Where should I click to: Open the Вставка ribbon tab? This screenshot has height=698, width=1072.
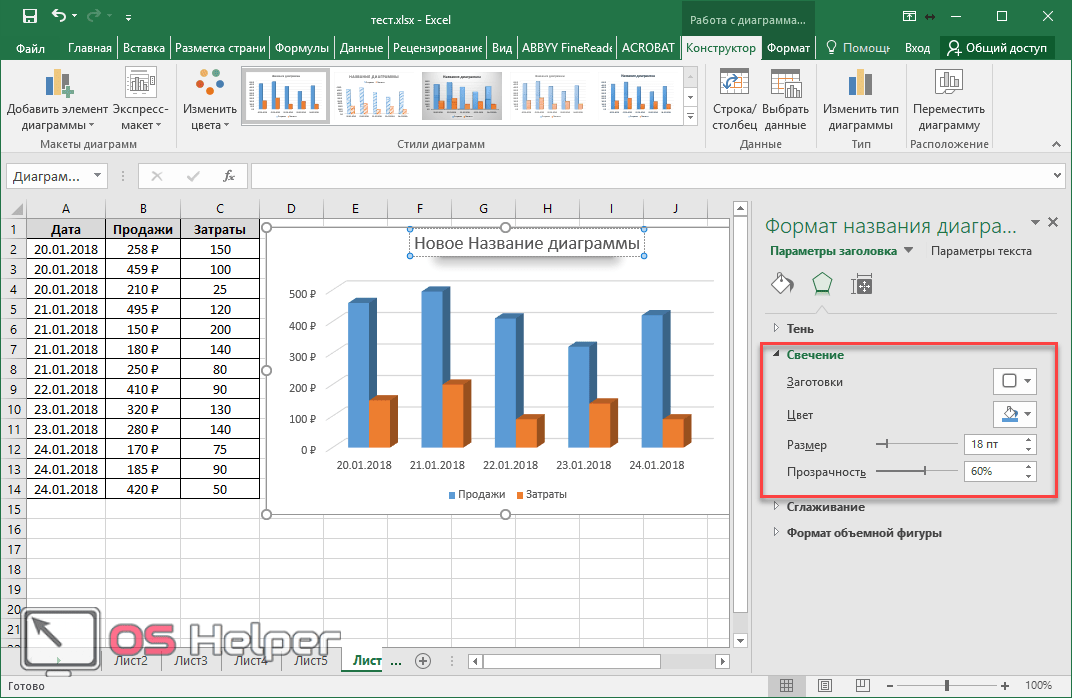145,48
